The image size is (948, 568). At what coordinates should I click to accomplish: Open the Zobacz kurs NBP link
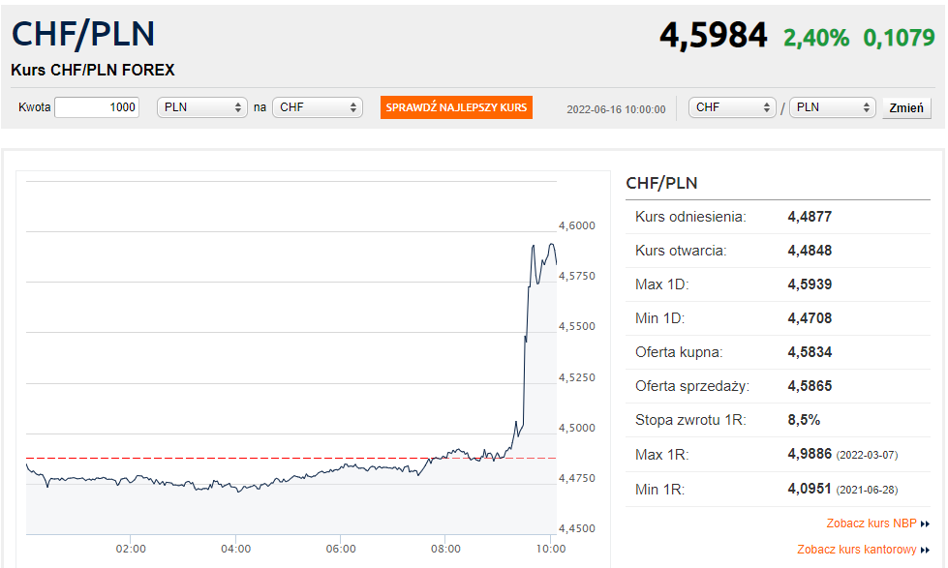click(x=871, y=524)
